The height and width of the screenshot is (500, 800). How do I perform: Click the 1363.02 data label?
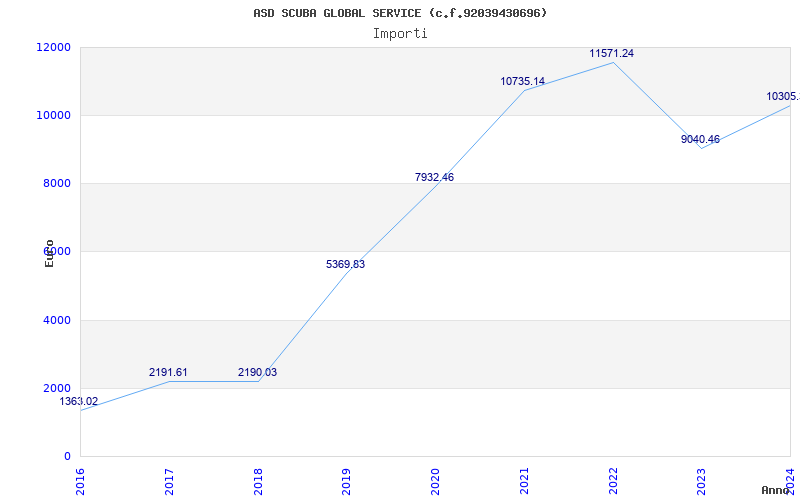pyautogui.click(x=79, y=402)
